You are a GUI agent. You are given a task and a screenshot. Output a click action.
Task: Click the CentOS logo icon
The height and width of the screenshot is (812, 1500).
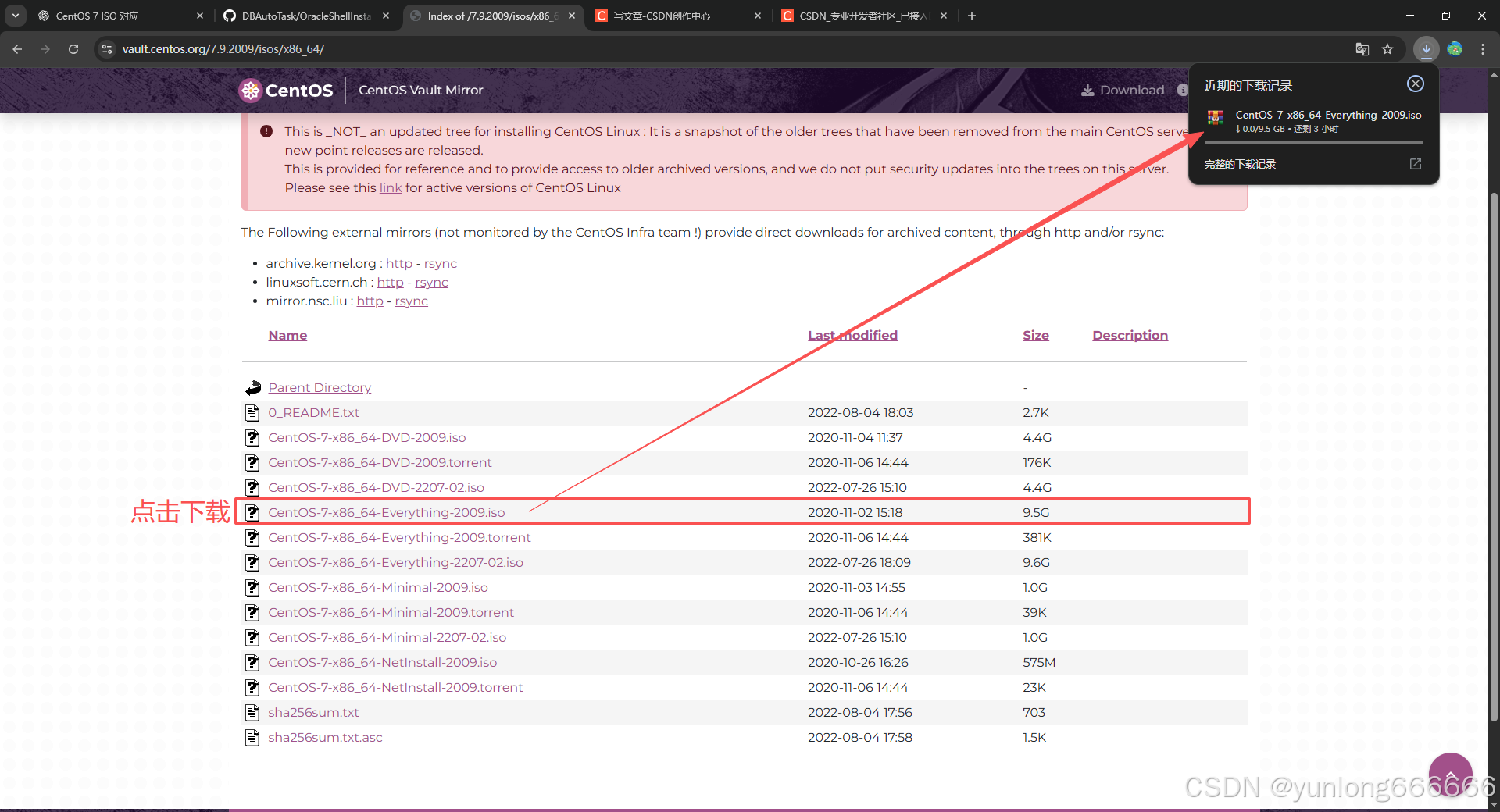(250, 90)
